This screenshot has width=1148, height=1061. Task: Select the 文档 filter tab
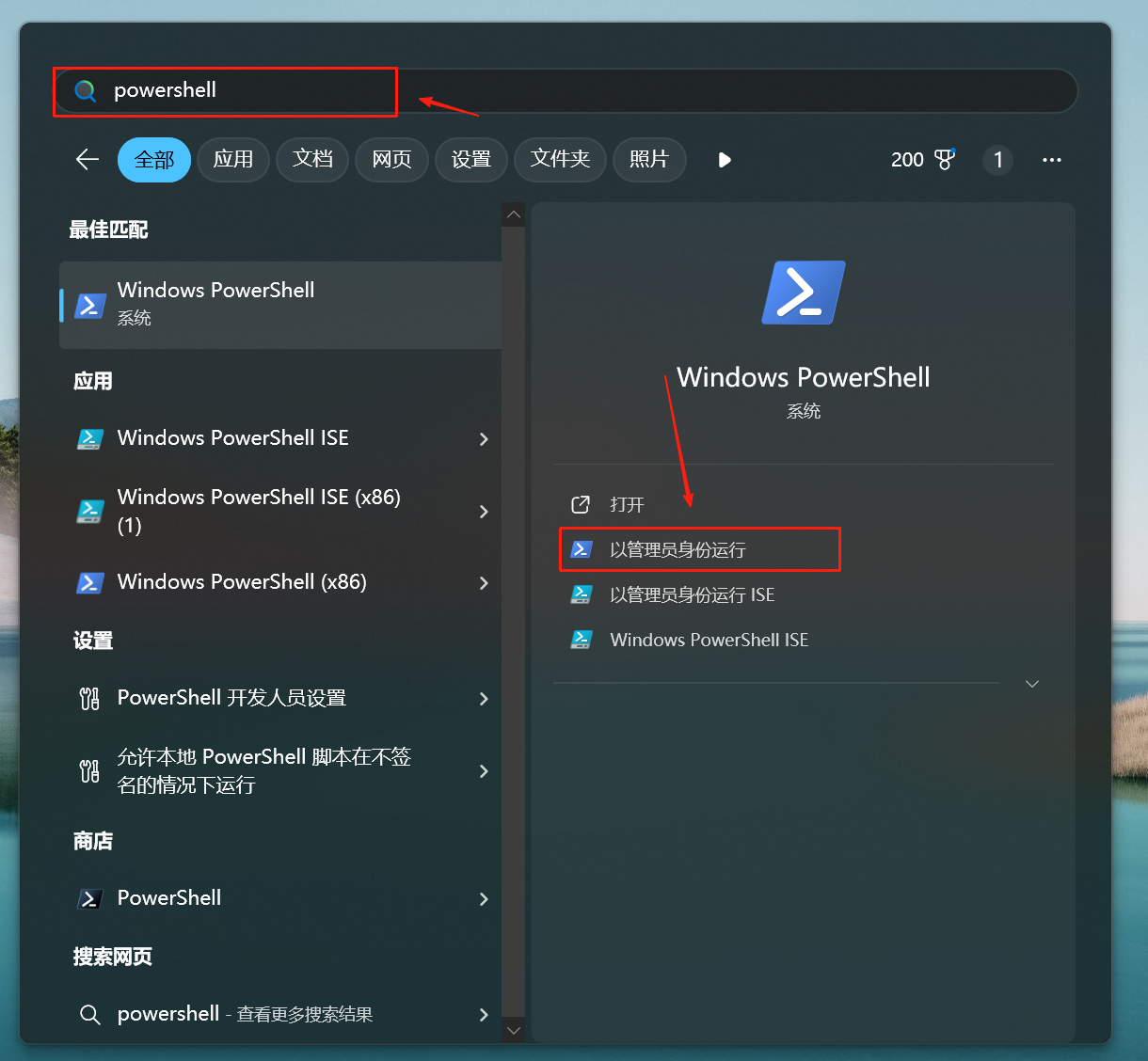pos(312,160)
